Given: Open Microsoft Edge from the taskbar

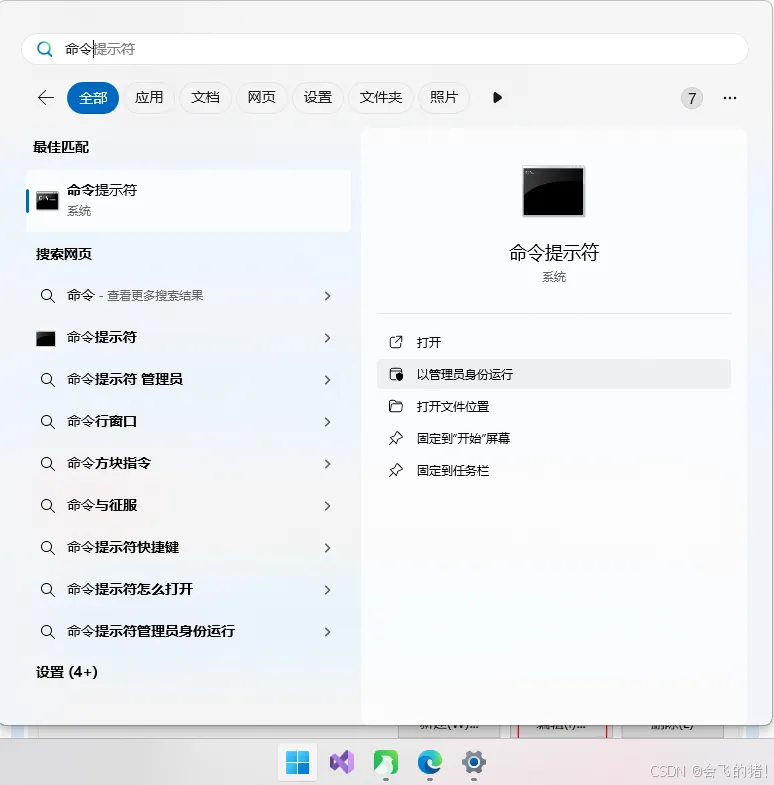Looking at the screenshot, I should [430, 762].
